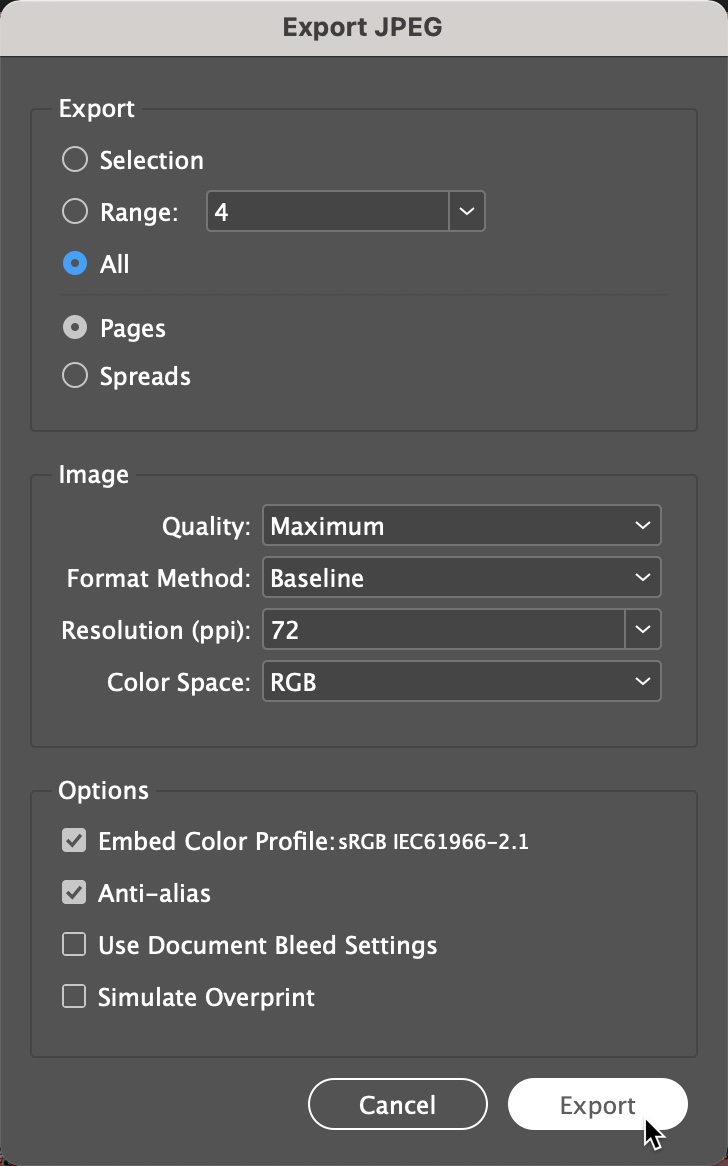Expand the Range dropdown arrow
728x1166 pixels.
point(467,211)
